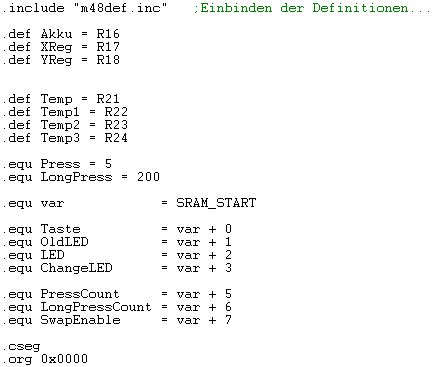Click the Temp2 = R23 line
This screenshot has width=445, height=367.
point(64,125)
